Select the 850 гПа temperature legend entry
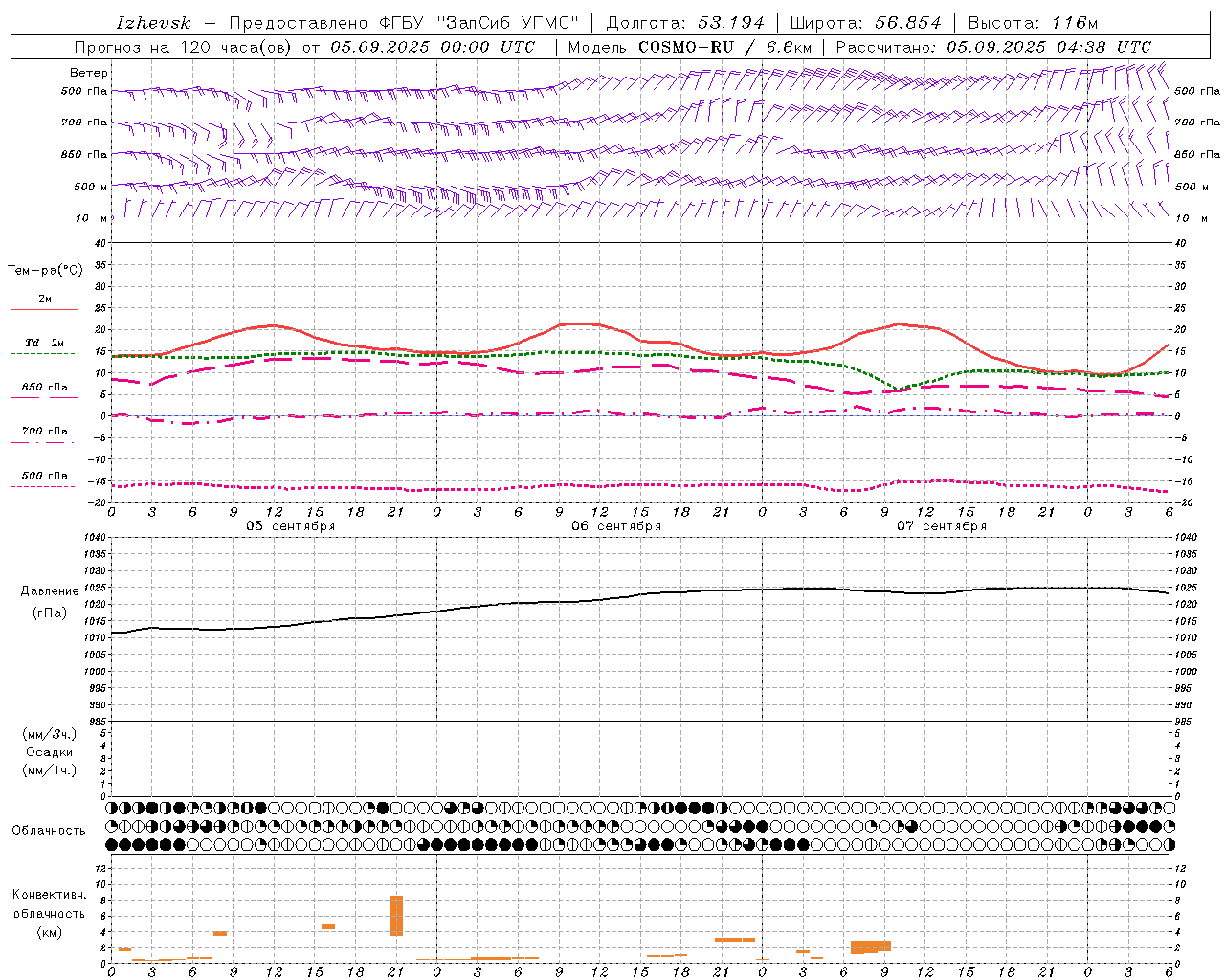Image resolution: width=1225 pixels, height=980 pixels. click(44, 388)
